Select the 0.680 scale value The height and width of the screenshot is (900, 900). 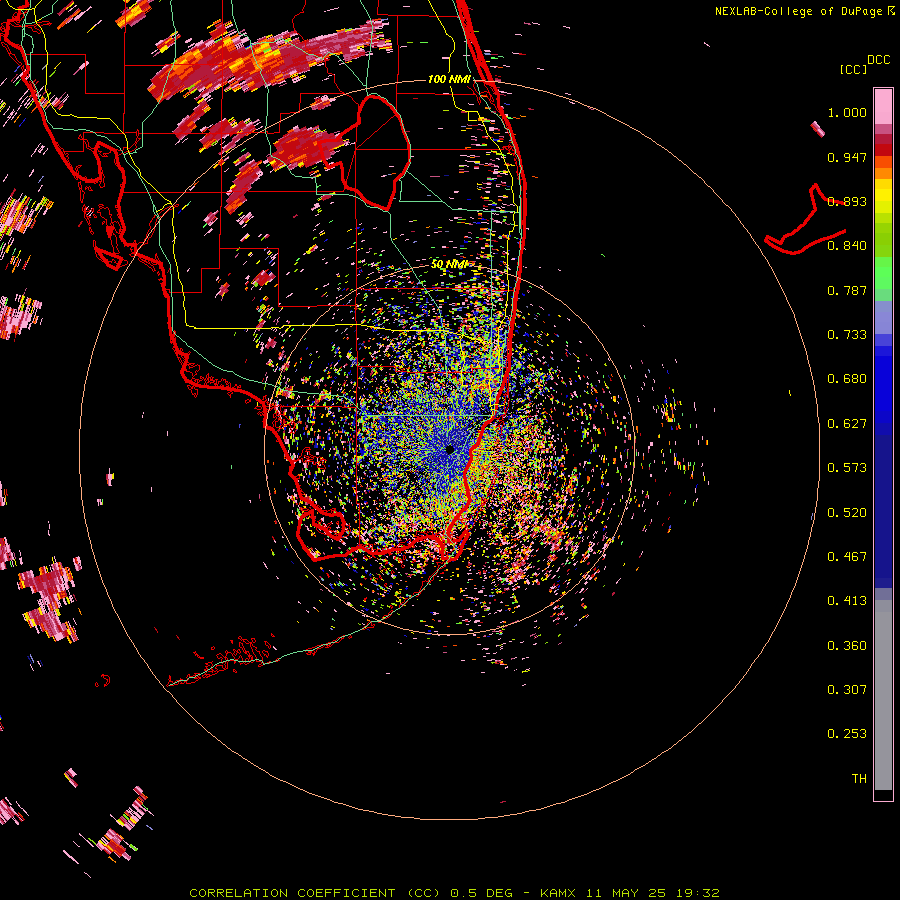pyautogui.click(x=847, y=379)
